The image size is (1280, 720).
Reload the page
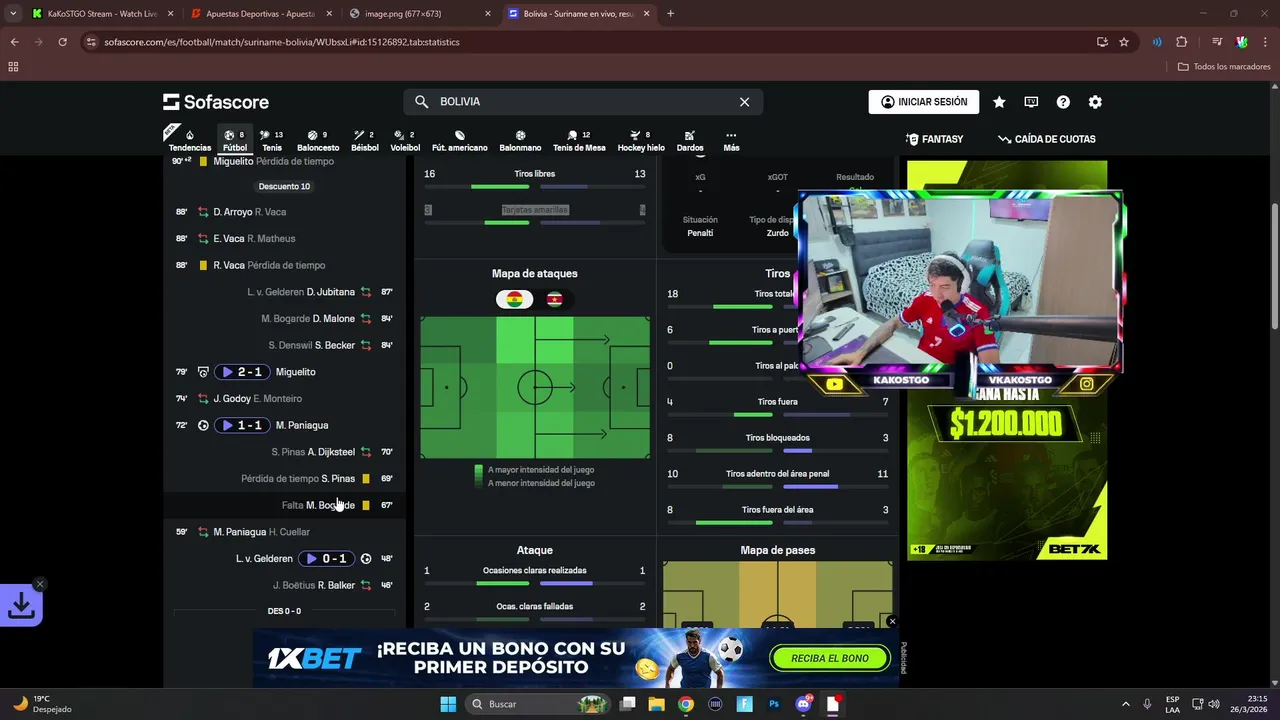click(62, 42)
